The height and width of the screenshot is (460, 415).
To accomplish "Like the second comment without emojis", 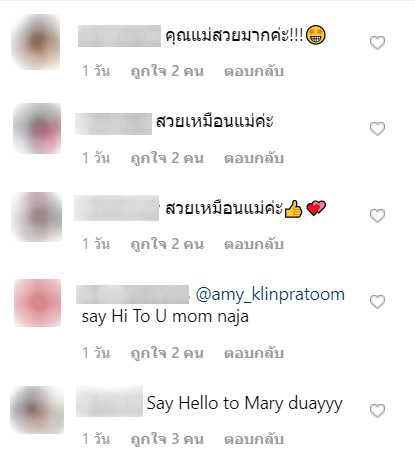I will 377,129.
